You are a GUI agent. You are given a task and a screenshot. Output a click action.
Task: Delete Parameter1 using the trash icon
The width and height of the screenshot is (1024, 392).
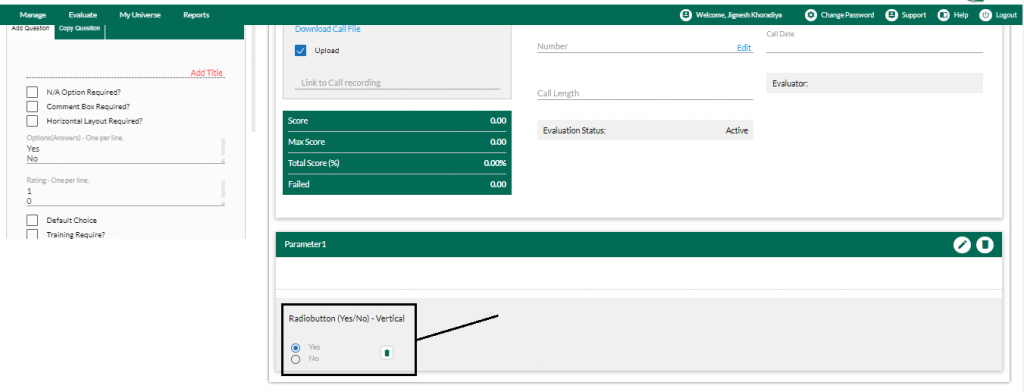(x=985, y=244)
